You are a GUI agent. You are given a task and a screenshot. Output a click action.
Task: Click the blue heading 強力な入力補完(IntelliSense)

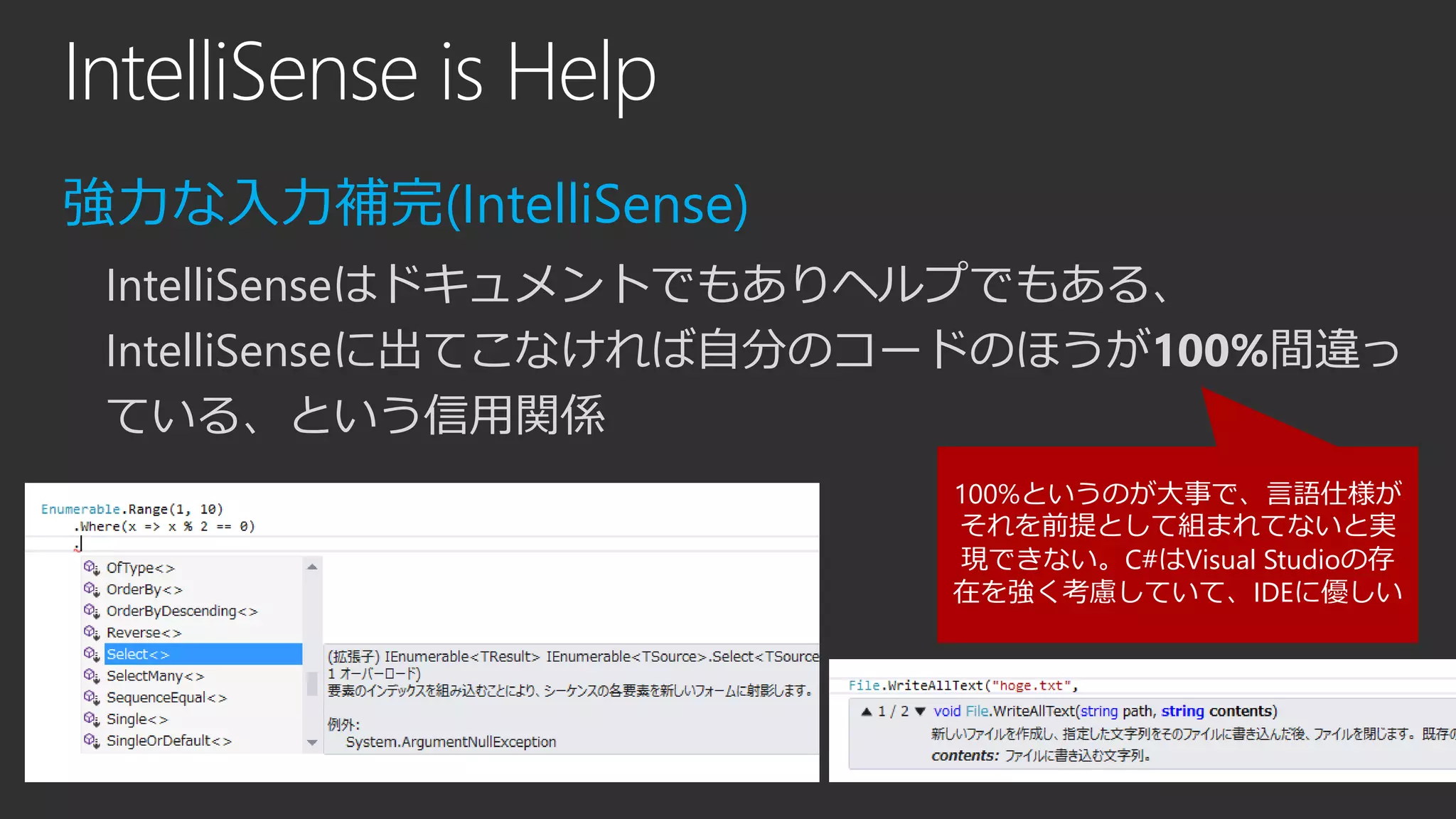pyautogui.click(x=405, y=204)
